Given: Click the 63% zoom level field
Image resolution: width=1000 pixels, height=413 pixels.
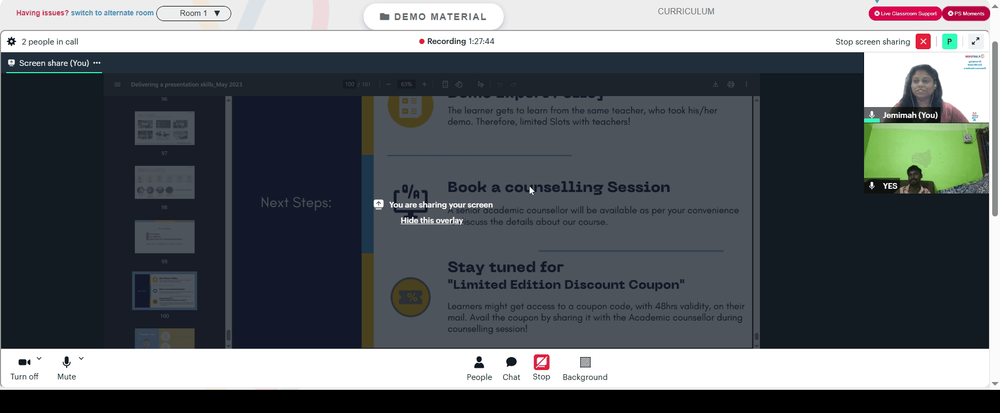Looking at the screenshot, I should tap(406, 84).
